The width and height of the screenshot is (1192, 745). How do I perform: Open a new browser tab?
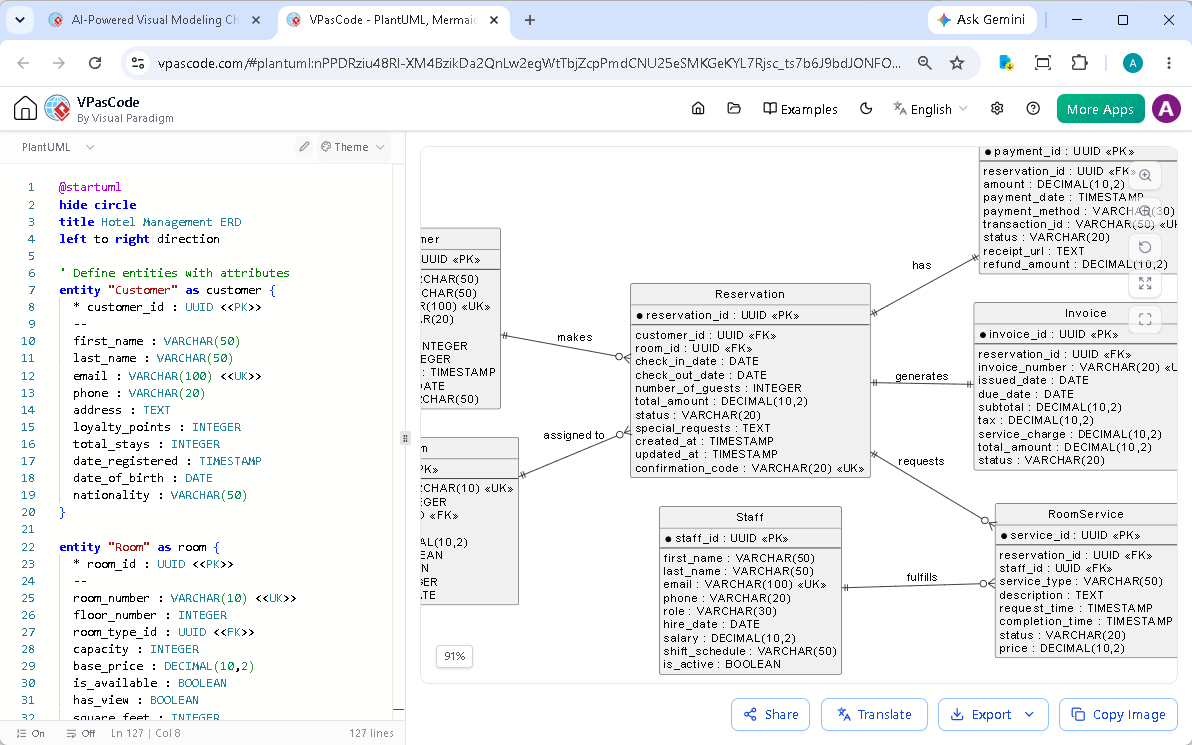tap(530, 21)
